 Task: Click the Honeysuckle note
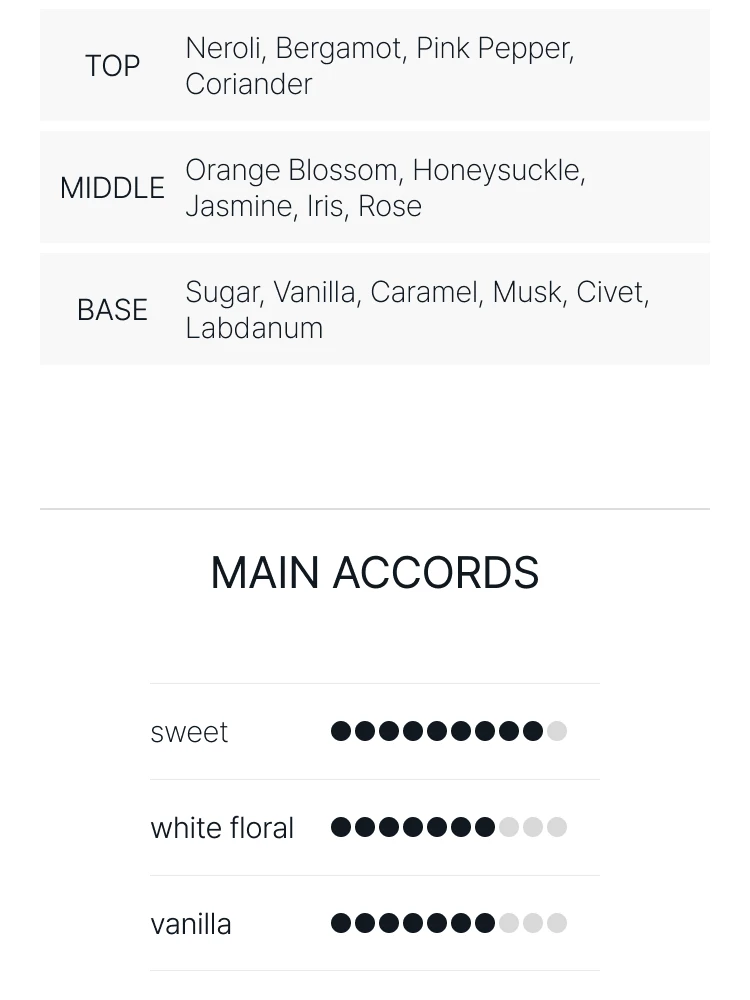(497, 170)
